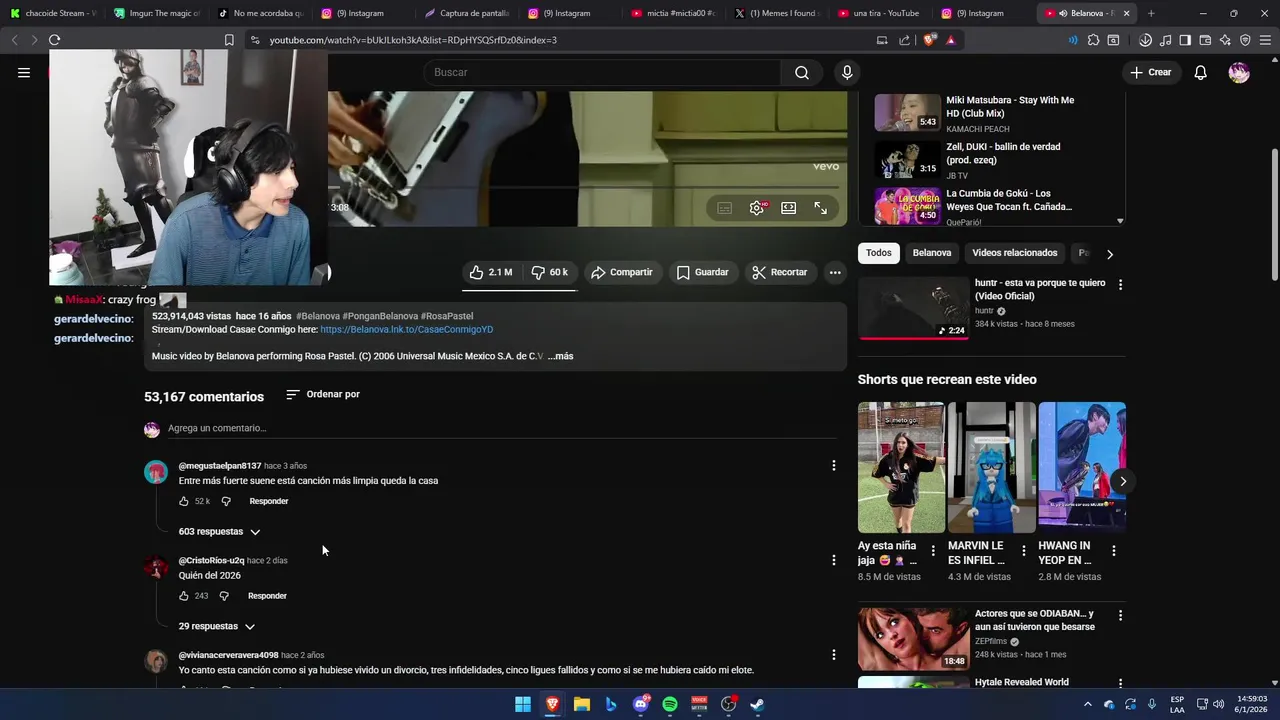
Task: Open options for @megustaelpan8137 comment
Action: pyautogui.click(x=833, y=465)
